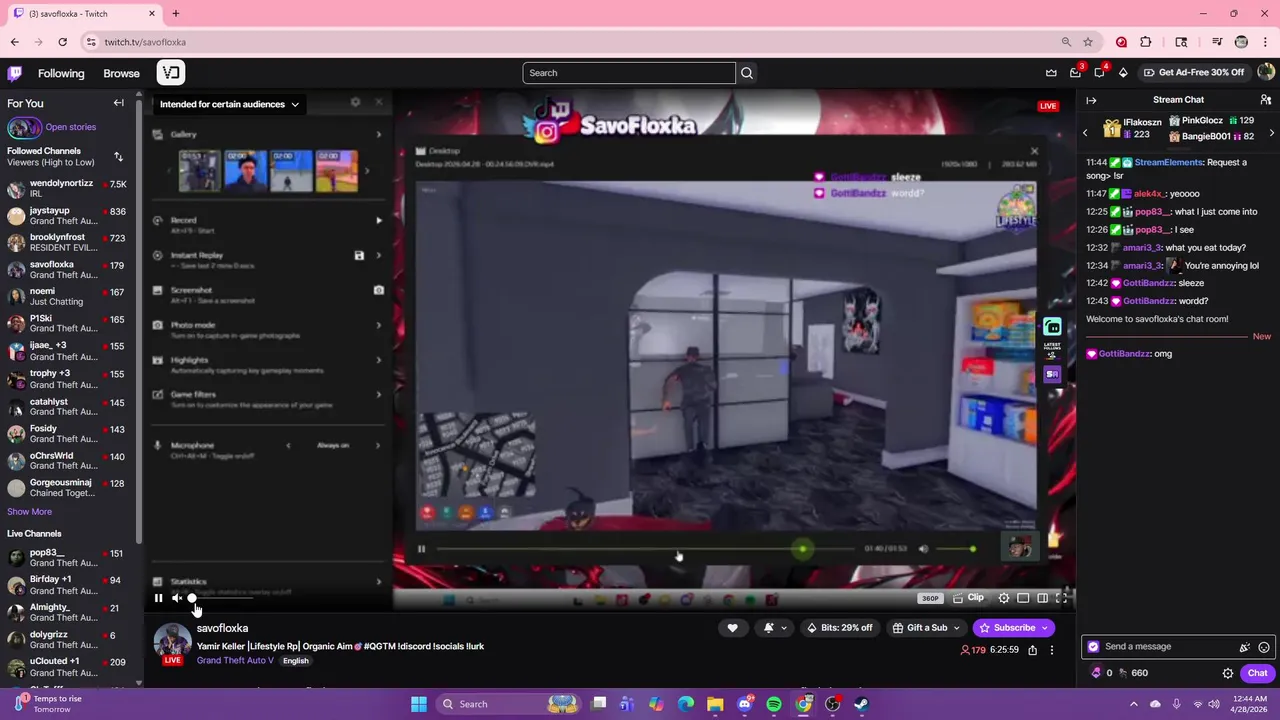Open the Windows Start menu
The height and width of the screenshot is (720, 1280).
tap(419, 704)
